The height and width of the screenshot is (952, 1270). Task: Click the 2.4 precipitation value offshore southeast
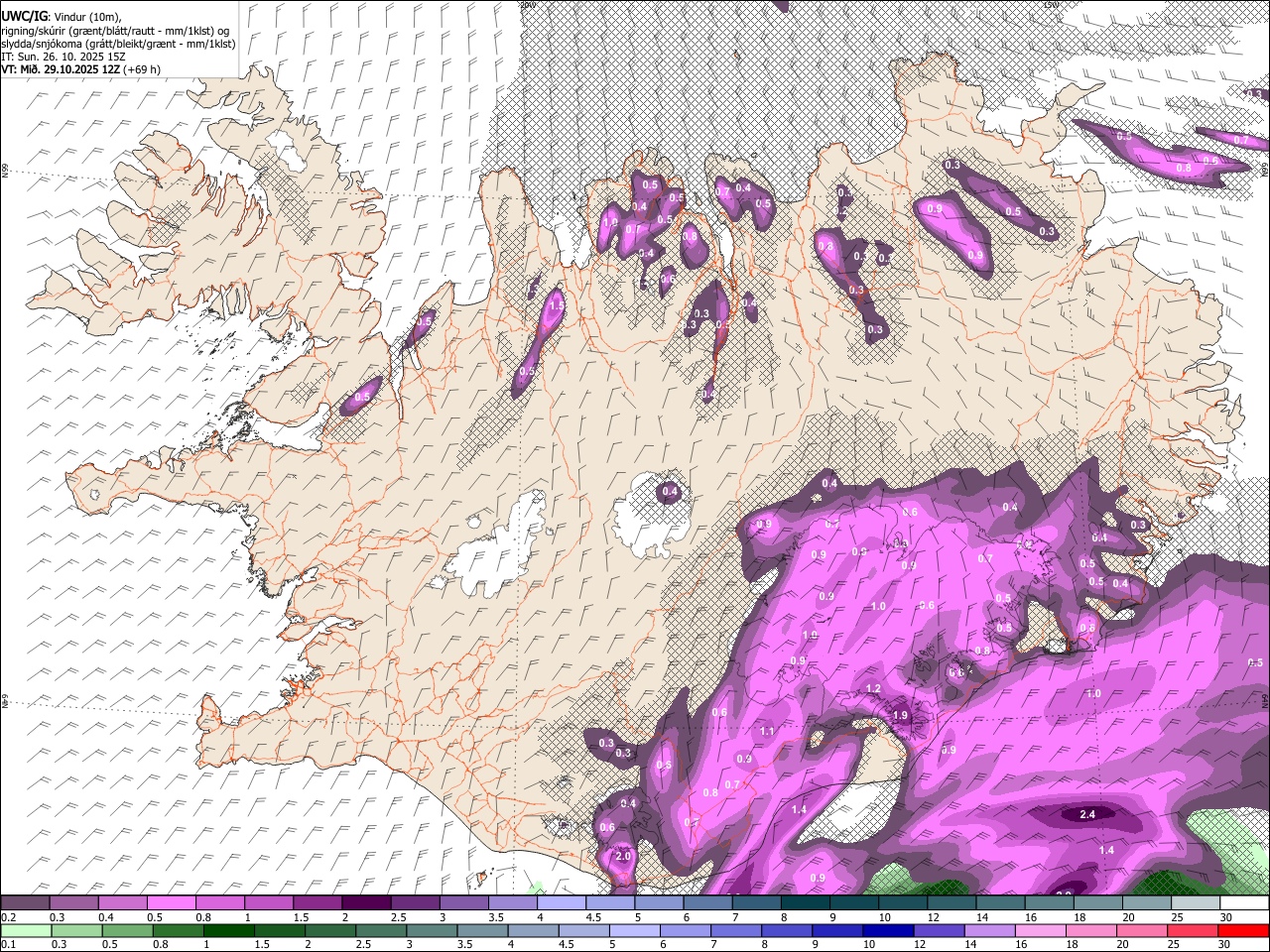pyautogui.click(x=1086, y=814)
